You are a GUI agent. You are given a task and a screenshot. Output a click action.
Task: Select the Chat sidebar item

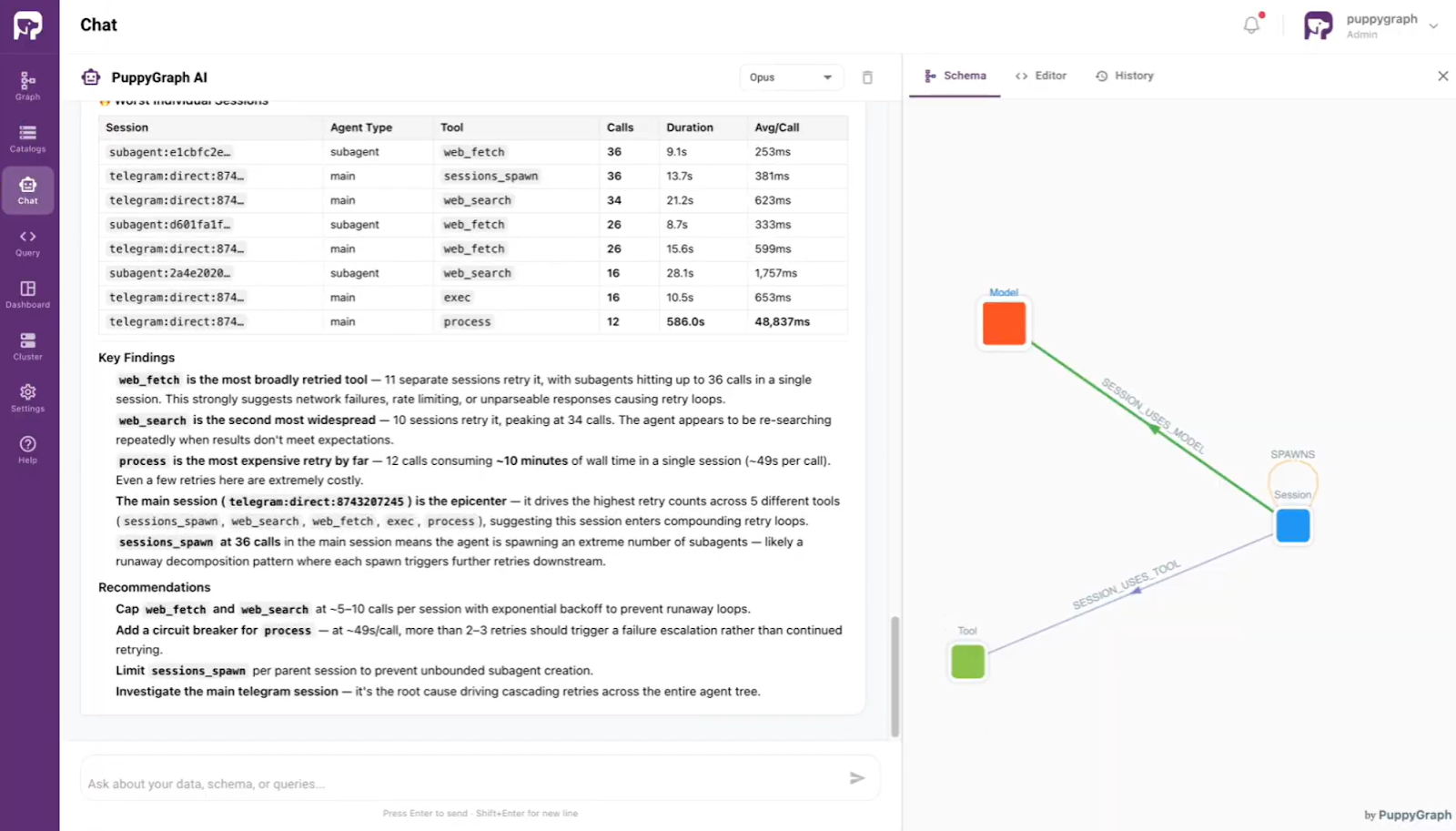(x=27, y=190)
